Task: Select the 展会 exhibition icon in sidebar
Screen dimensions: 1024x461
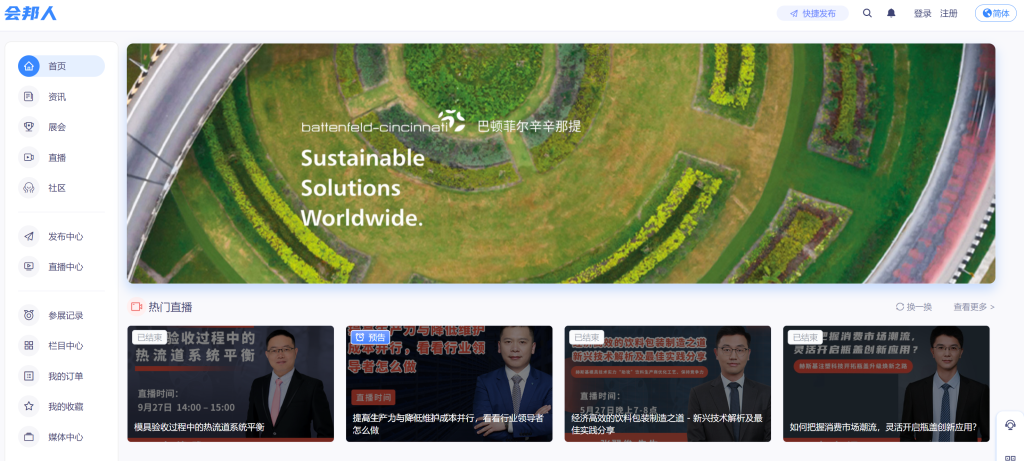Action: pyautogui.click(x=29, y=127)
